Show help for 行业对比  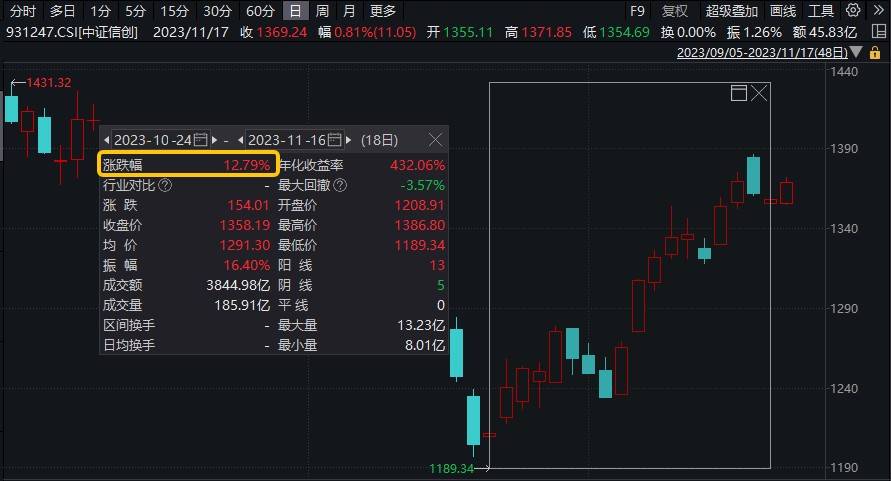[x=165, y=185]
